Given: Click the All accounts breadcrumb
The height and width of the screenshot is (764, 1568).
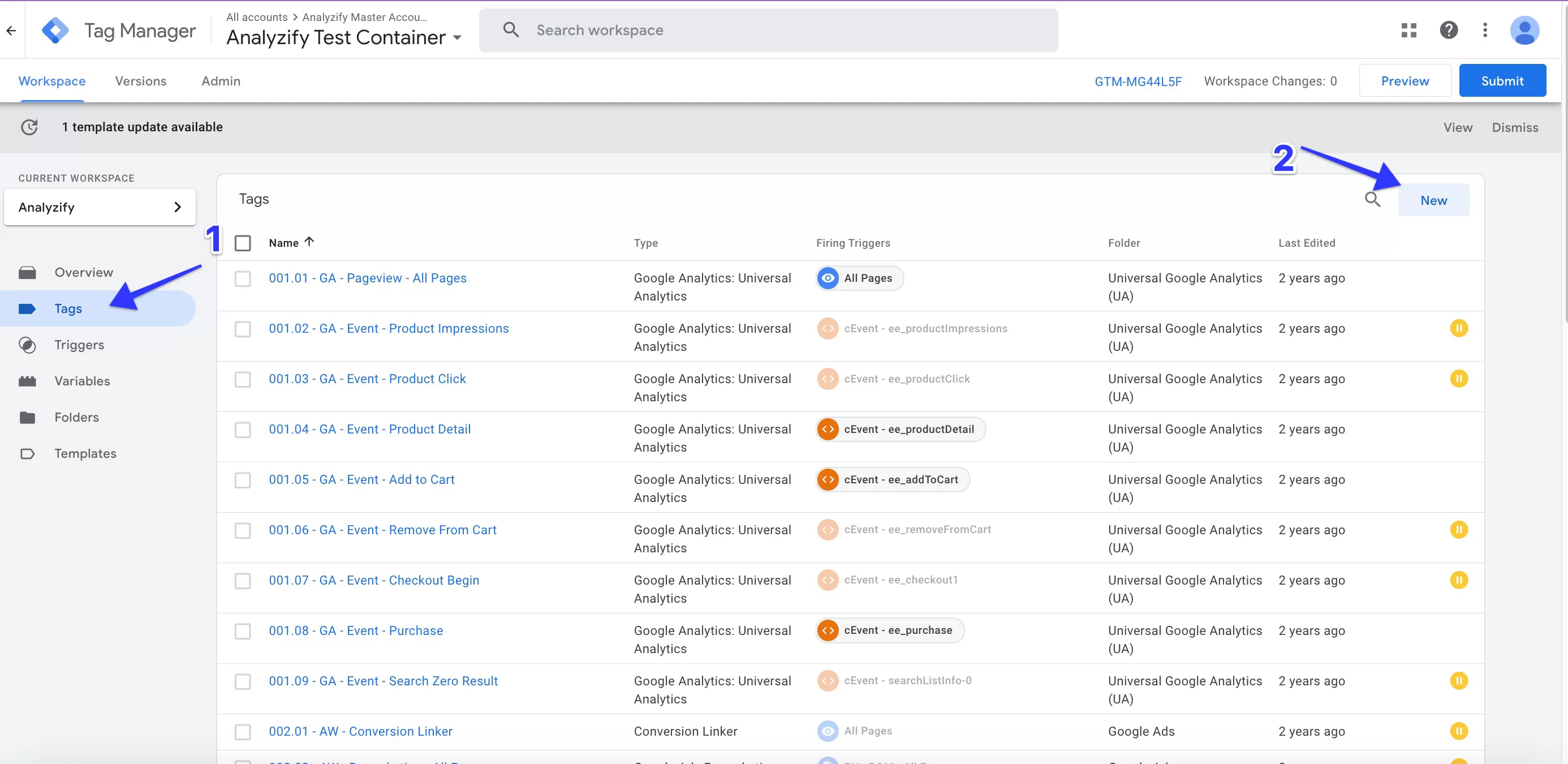Looking at the screenshot, I should [x=257, y=17].
